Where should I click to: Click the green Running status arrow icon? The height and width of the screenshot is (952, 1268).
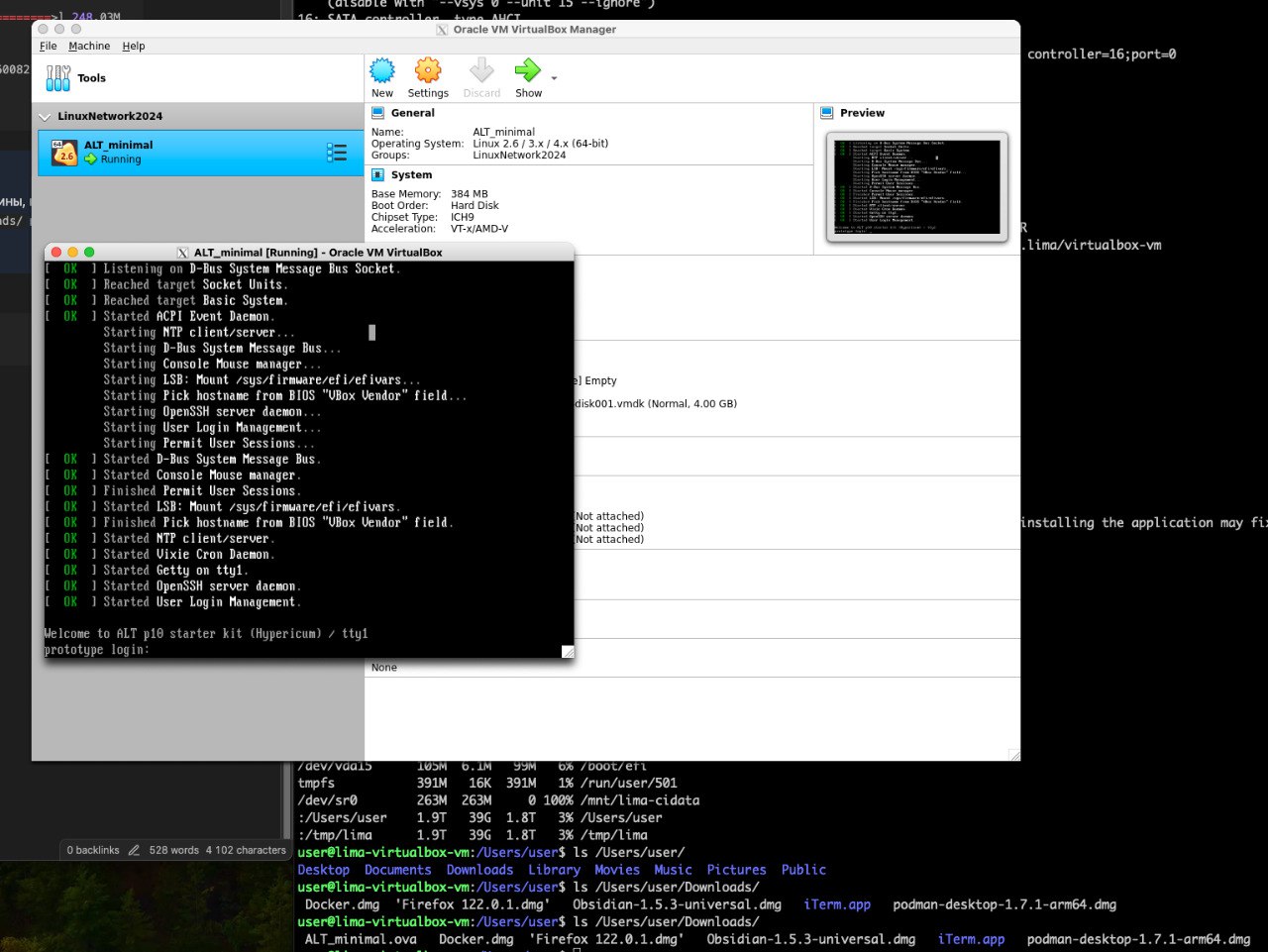91,159
